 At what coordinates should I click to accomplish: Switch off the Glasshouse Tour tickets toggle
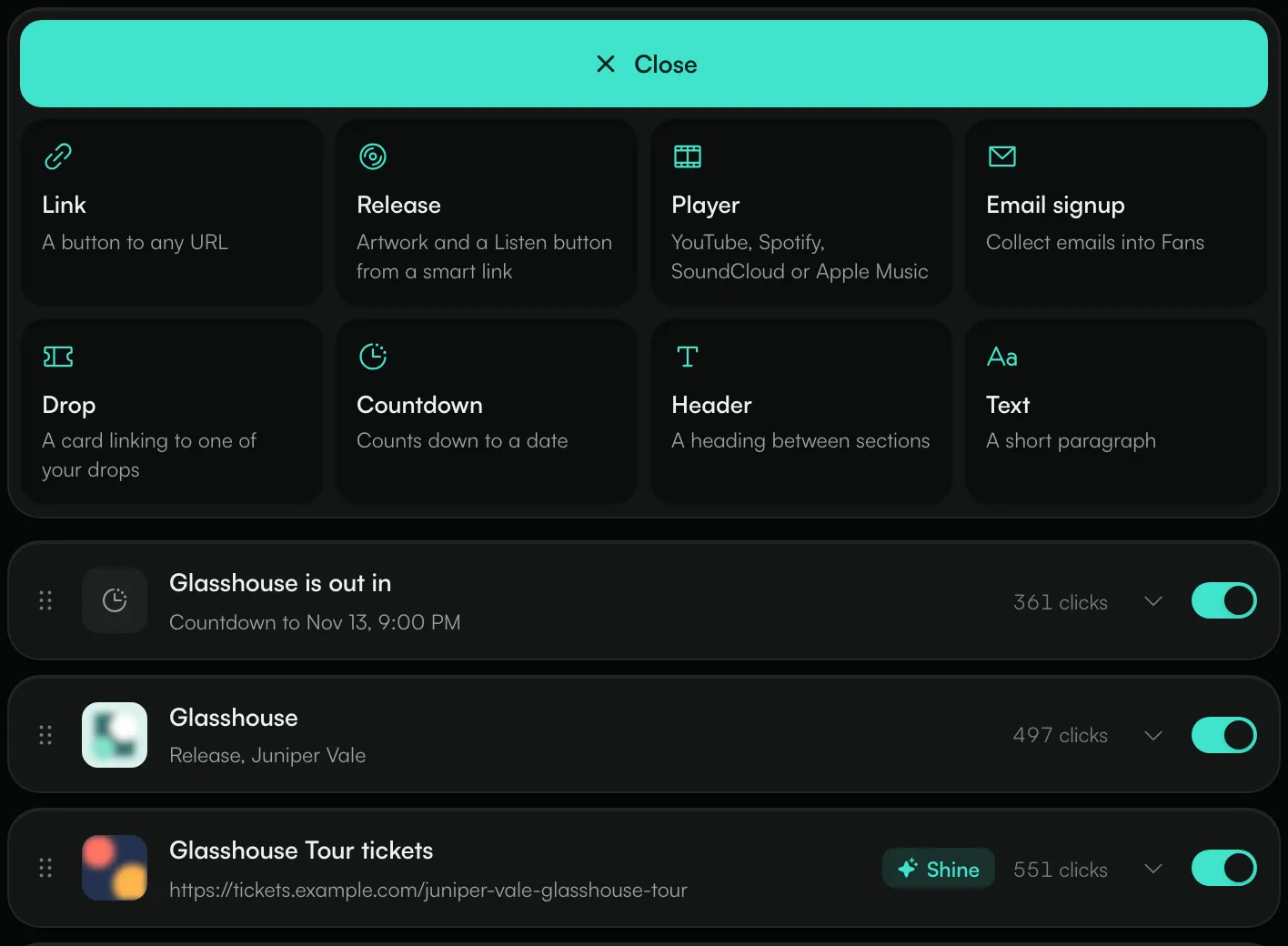[1224, 868]
